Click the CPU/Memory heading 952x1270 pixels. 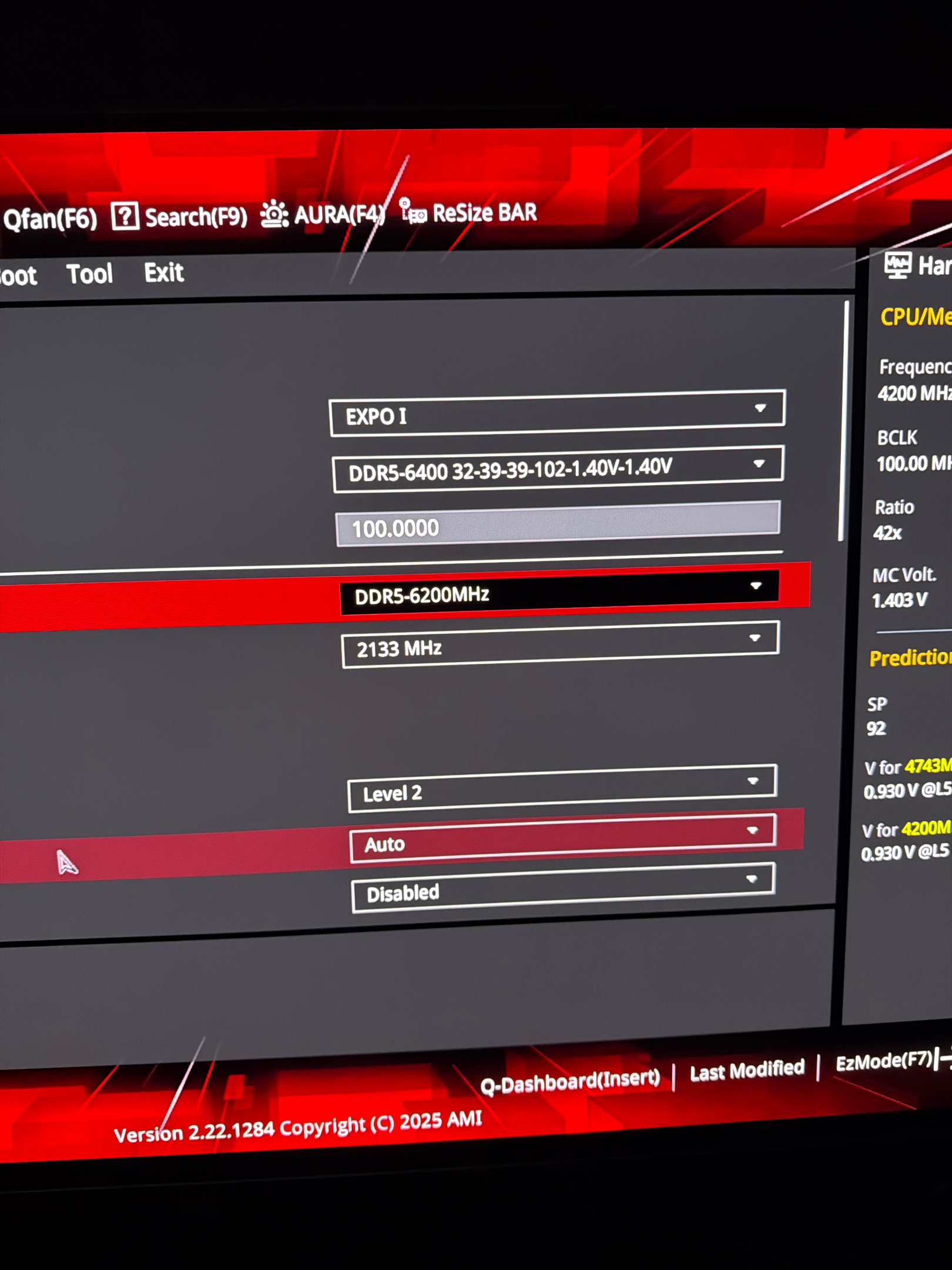tap(916, 317)
